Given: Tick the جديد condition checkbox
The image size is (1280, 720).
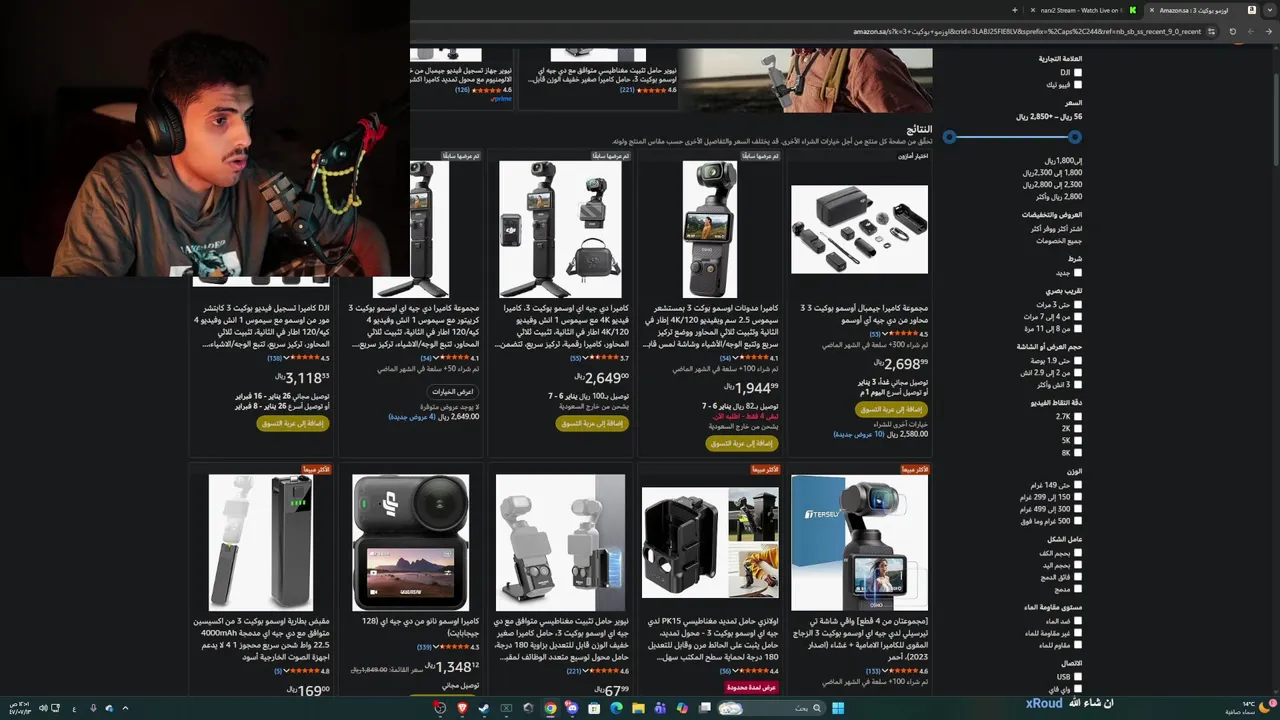Looking at the screenshot, I should click(x=1077, y=273).
